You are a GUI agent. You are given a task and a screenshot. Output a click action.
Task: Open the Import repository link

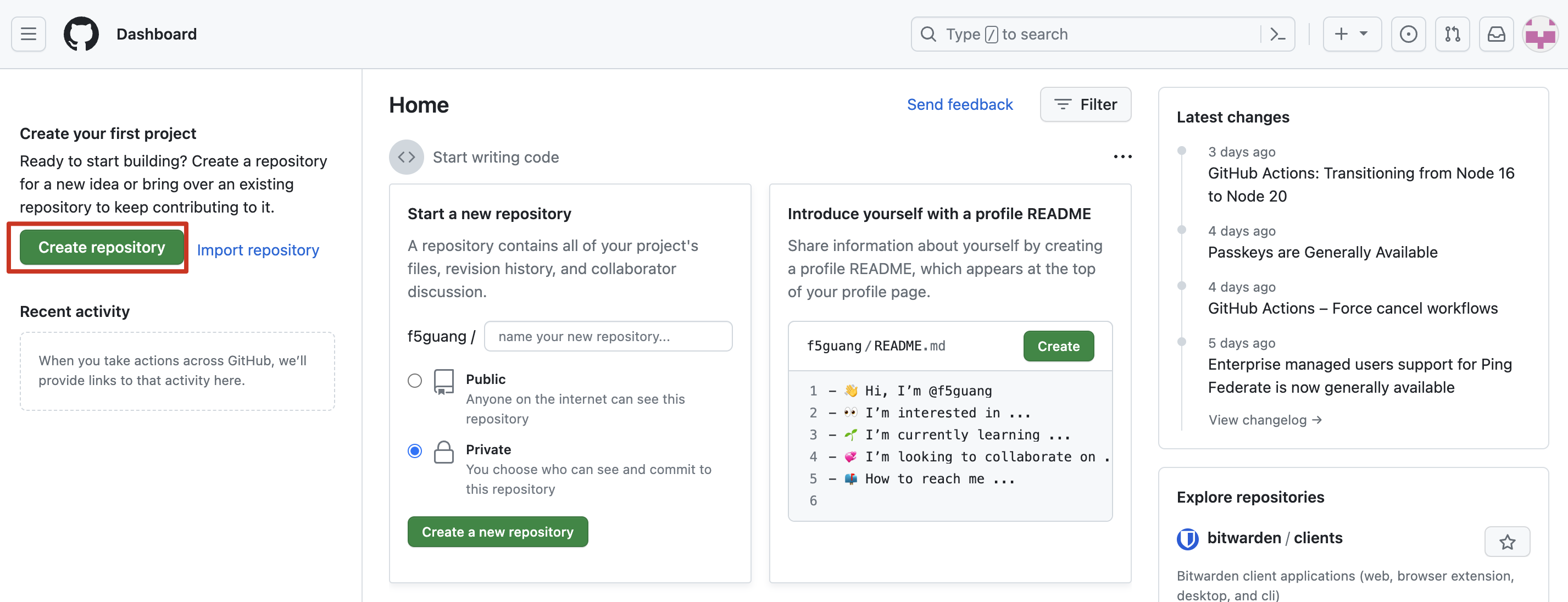pos(258,249)
